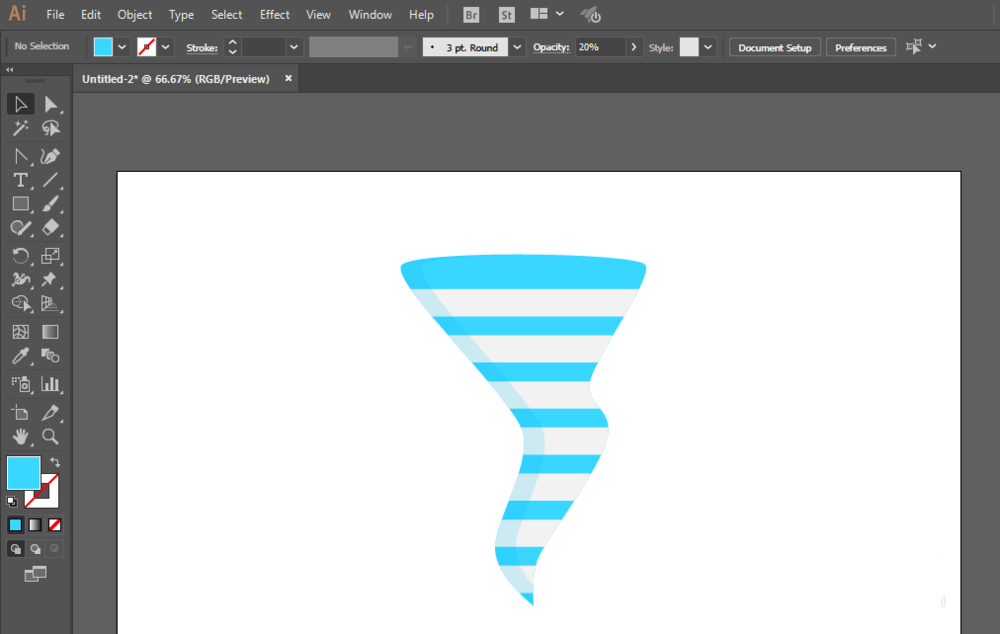Select the Perspective Grid tool
The width and height of the screenshot is (1000, 634).
pyautogui.click(x=50, y=304)
